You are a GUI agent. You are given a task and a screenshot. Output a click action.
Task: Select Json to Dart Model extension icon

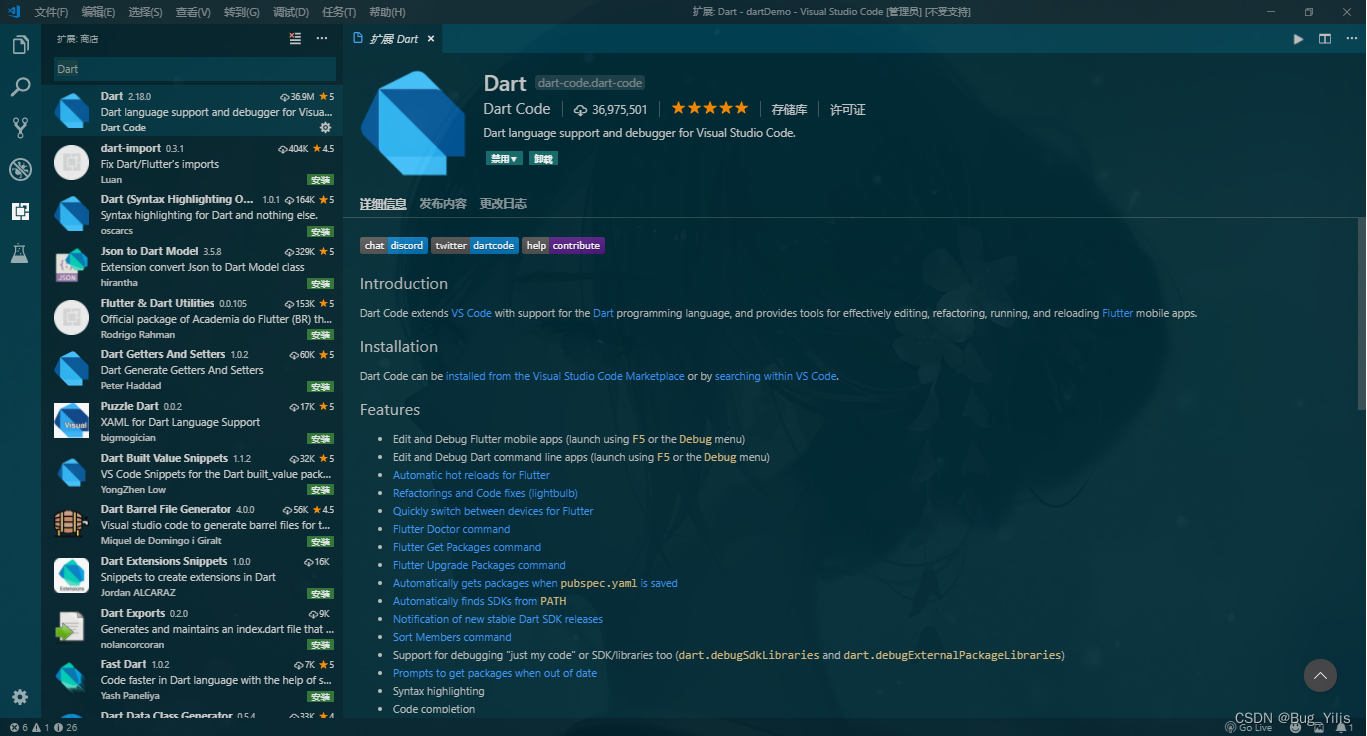pos(71,266)
